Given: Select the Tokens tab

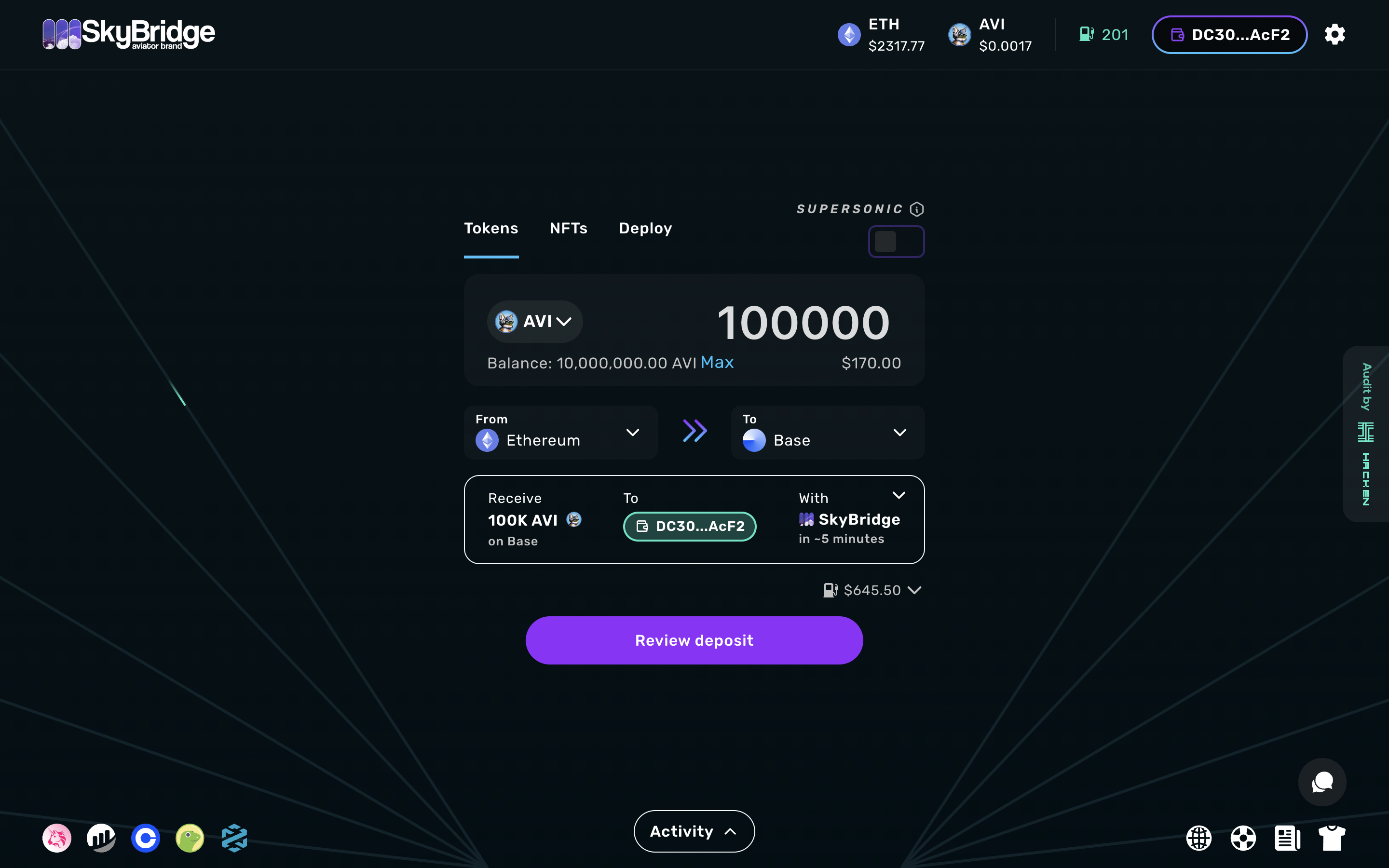Looking at the screenshot, I should [491, 228].
